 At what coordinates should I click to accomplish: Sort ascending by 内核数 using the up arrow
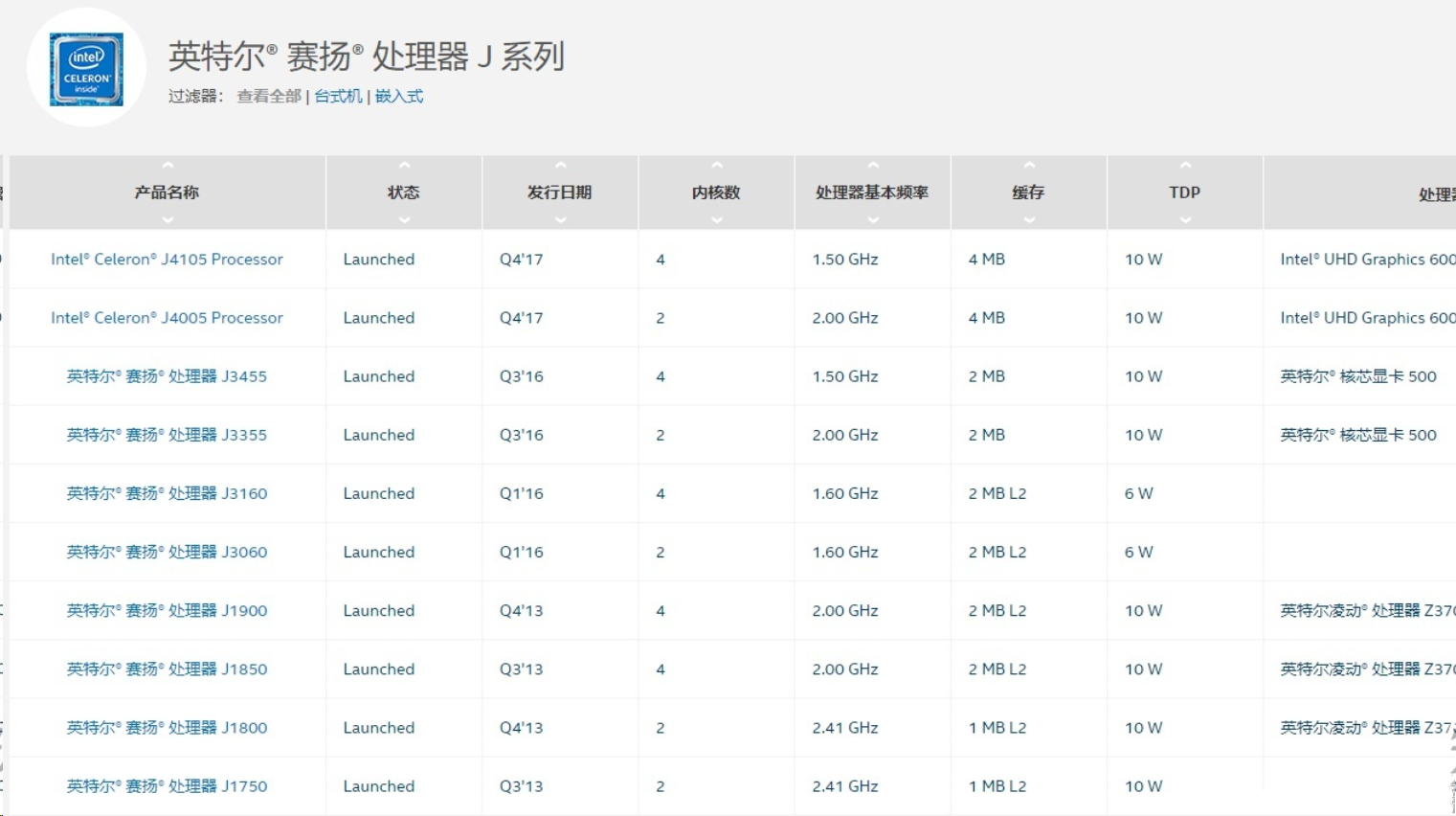[717, 166]
